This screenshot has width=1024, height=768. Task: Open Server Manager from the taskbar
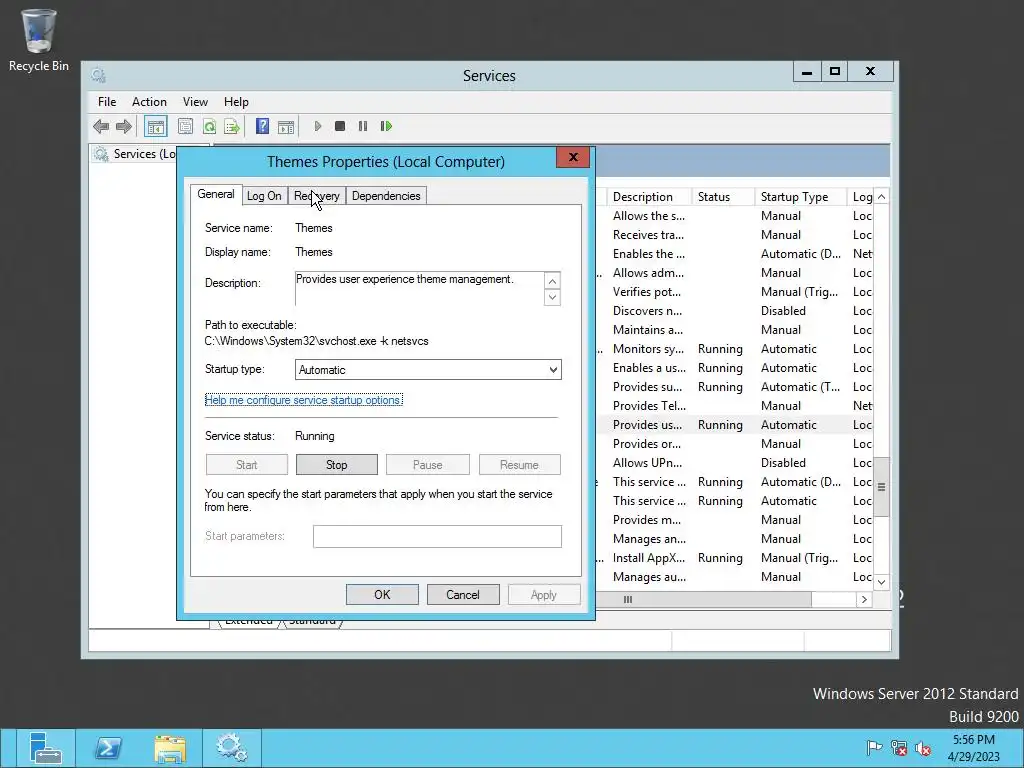(x=45, y=748)
